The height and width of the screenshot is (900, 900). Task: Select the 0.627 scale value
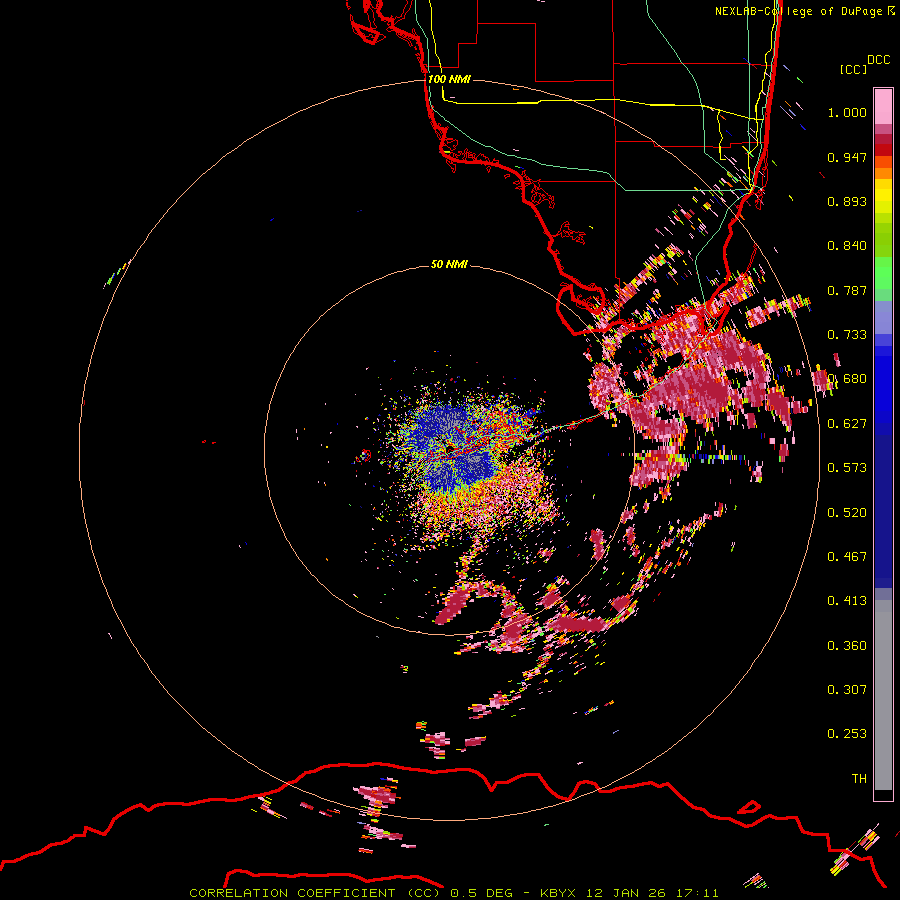pos(847,424)
